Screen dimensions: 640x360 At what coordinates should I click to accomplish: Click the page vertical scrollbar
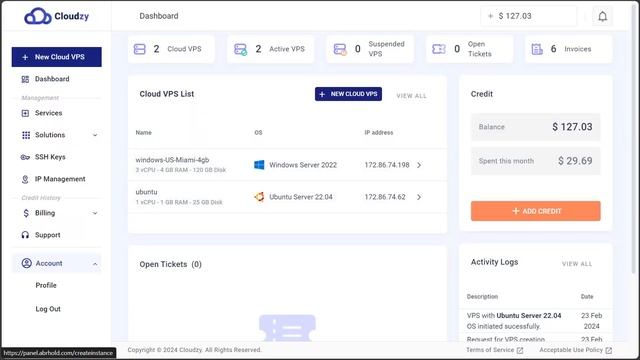pos(634,139)
